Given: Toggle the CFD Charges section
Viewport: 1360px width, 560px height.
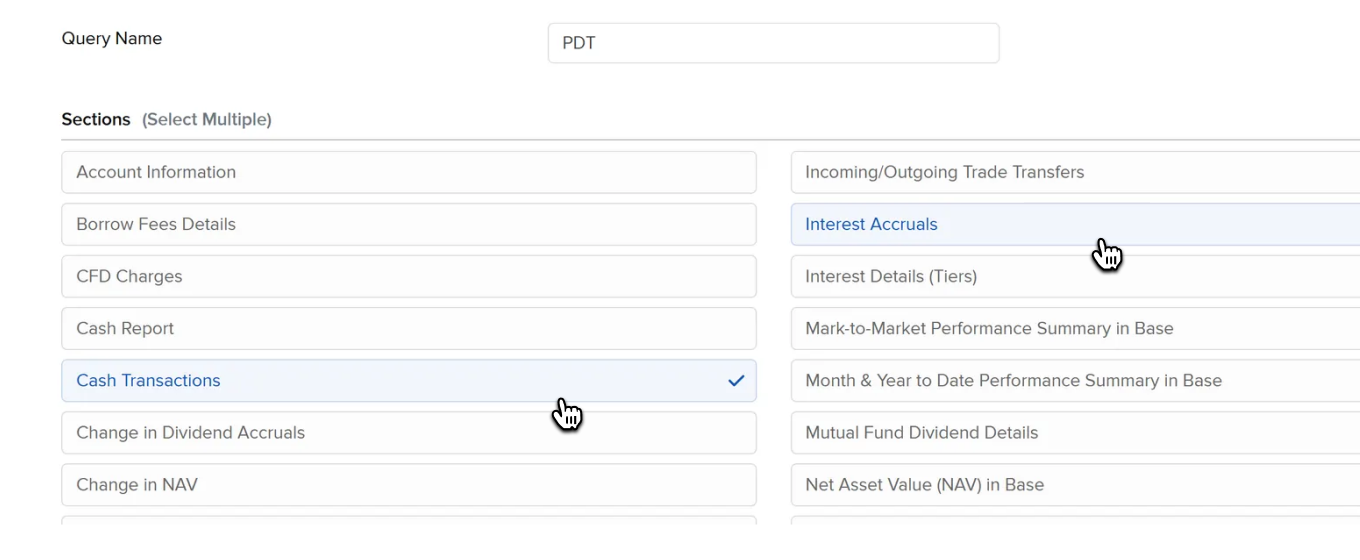Looking at the screenshot, I should 408,276.
